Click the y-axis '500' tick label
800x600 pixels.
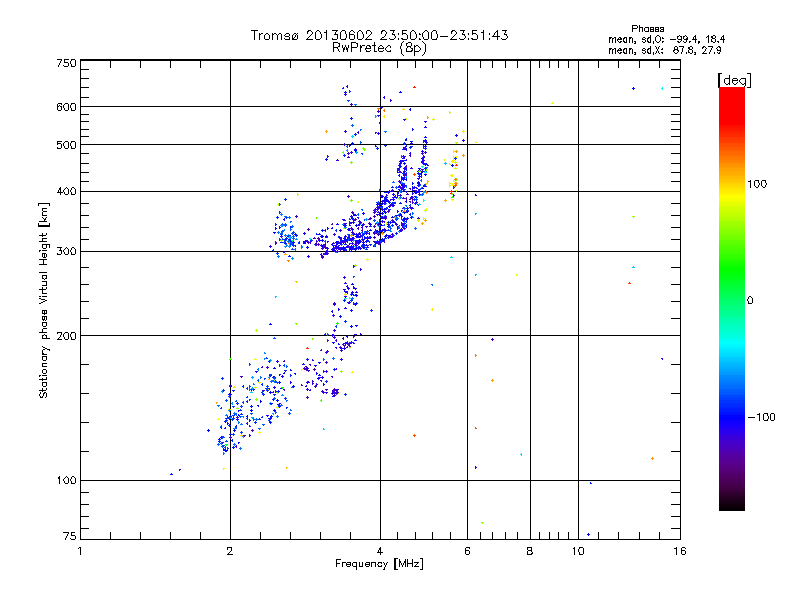[x=66, y=145]
